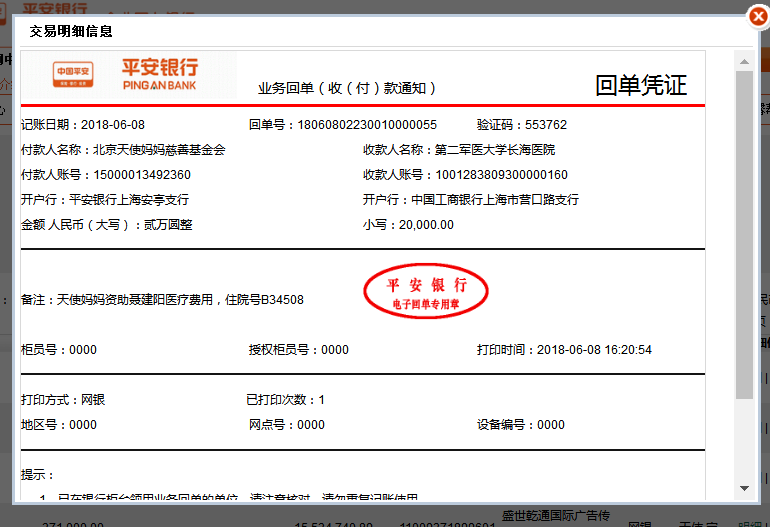
Task: Click the vertical scrollbar thumb of receipt
Action: [744, 235]
